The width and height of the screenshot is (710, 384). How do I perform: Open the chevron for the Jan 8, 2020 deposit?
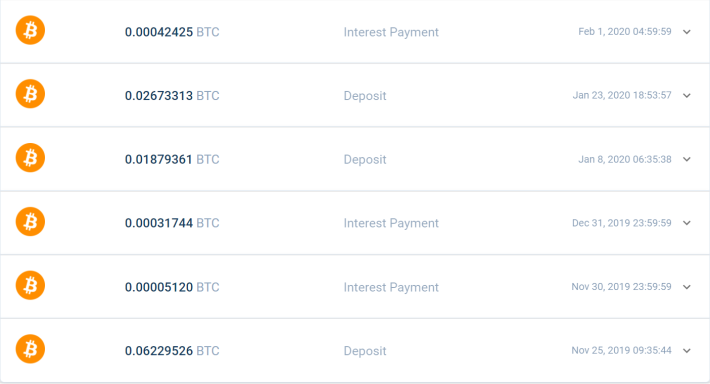pos(686,159)
